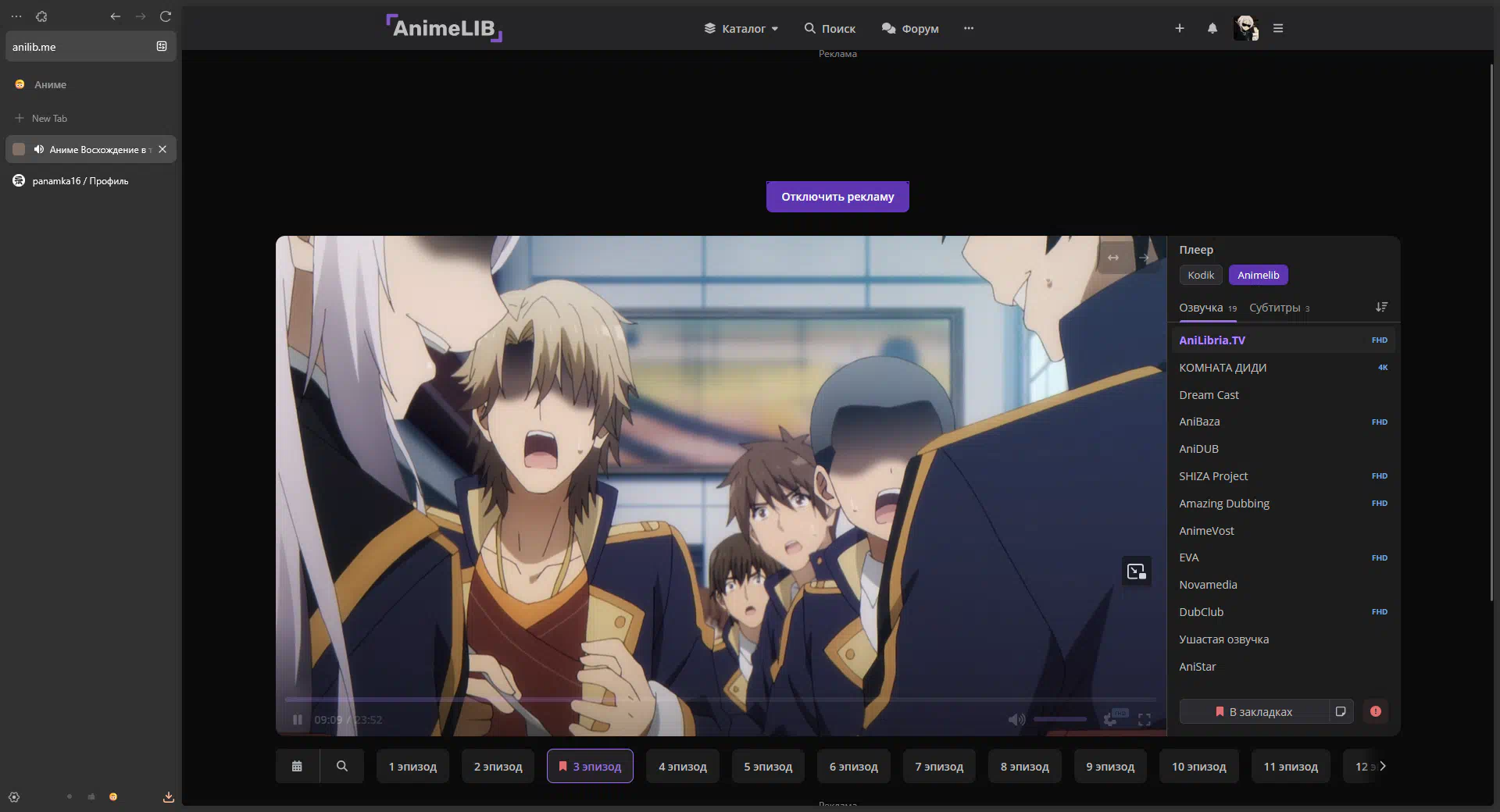Choose Amazing Dubbing voiceover
The image size is (1500, 812).
tap(1283, 503)
